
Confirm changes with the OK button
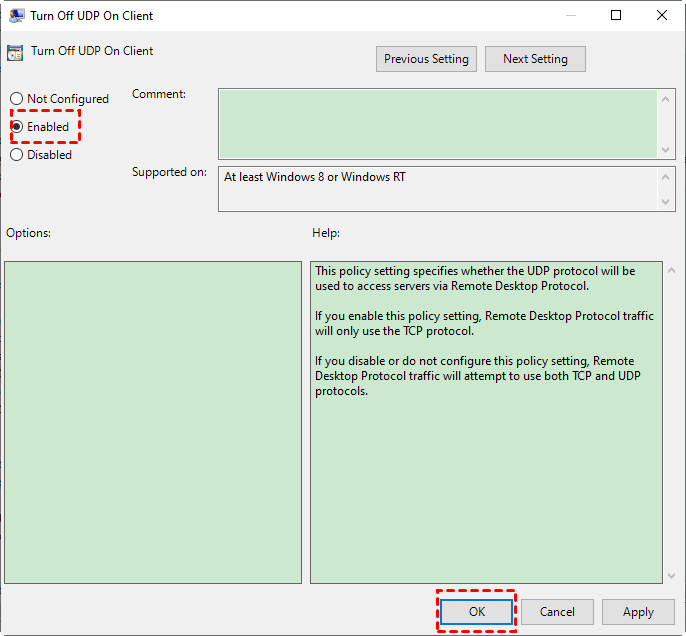[477, 612]
